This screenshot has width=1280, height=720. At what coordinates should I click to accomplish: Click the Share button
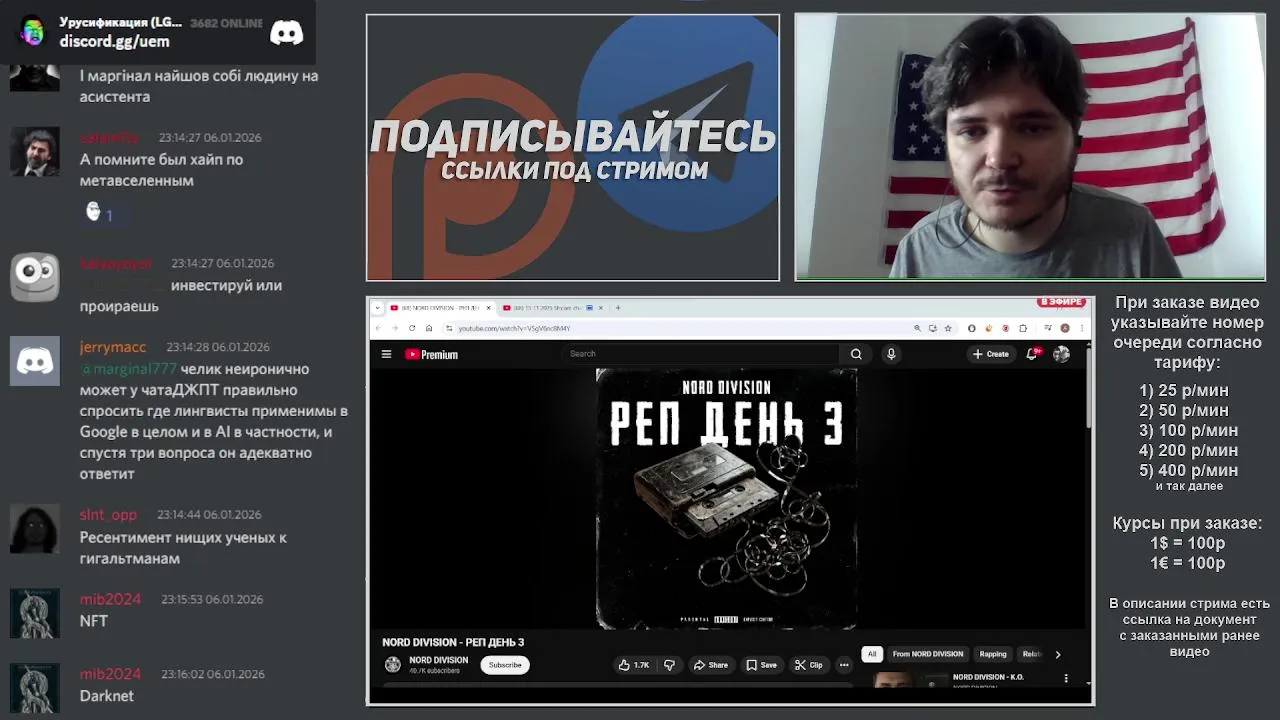pos(711,665)
